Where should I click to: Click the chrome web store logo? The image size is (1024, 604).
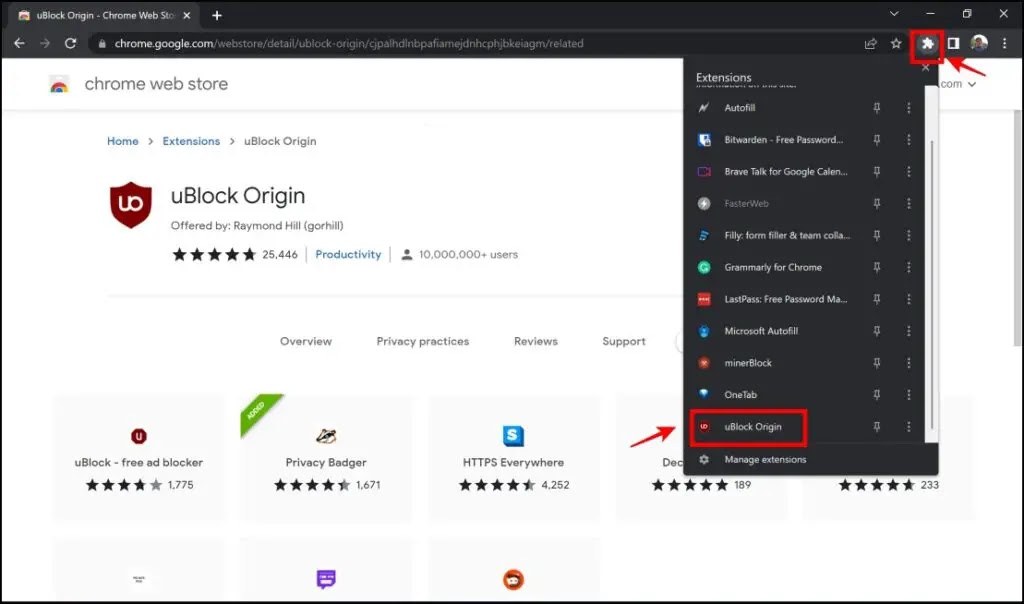(x=59, y=84)
